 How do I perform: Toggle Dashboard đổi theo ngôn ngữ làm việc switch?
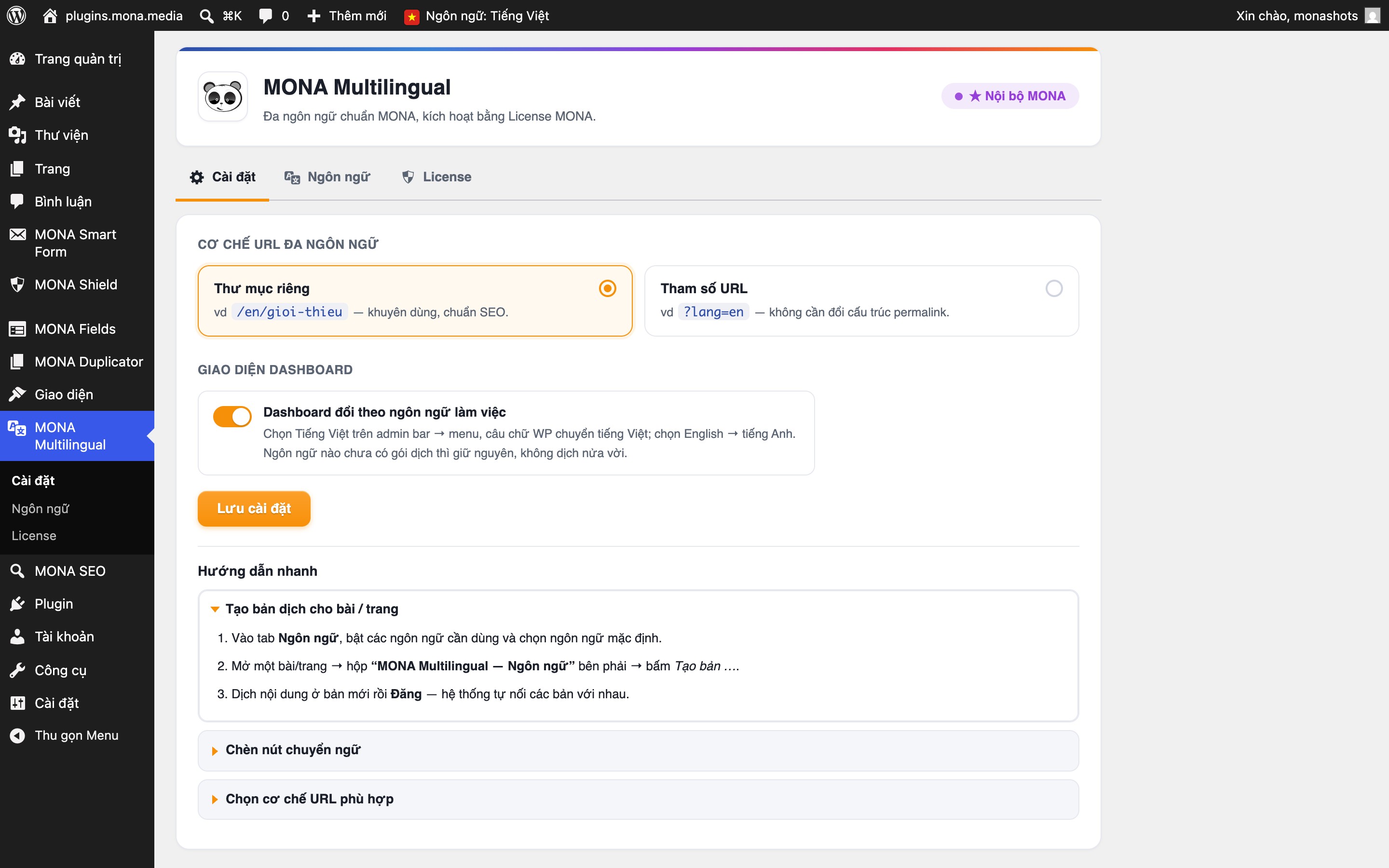pyautogui.click(x=232, y=417)
